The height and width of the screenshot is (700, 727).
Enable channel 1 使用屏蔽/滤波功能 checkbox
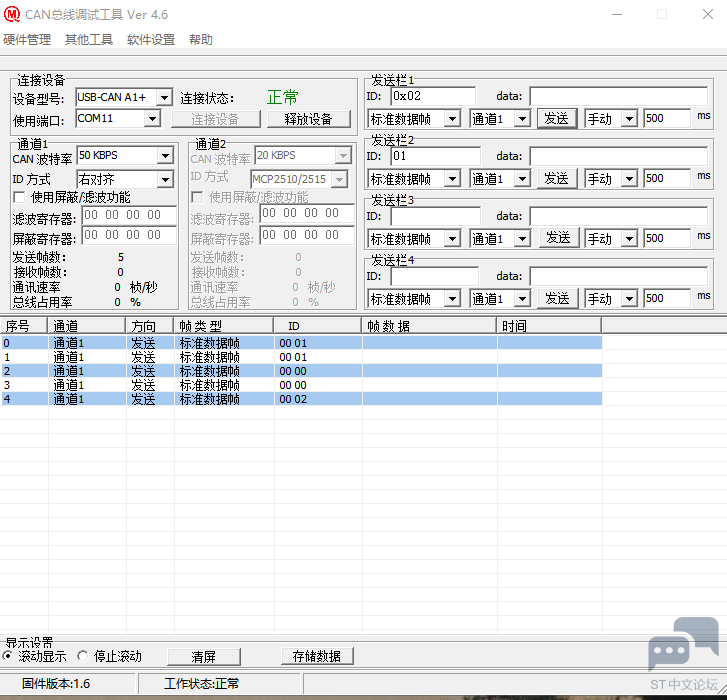tap(19, 197)
